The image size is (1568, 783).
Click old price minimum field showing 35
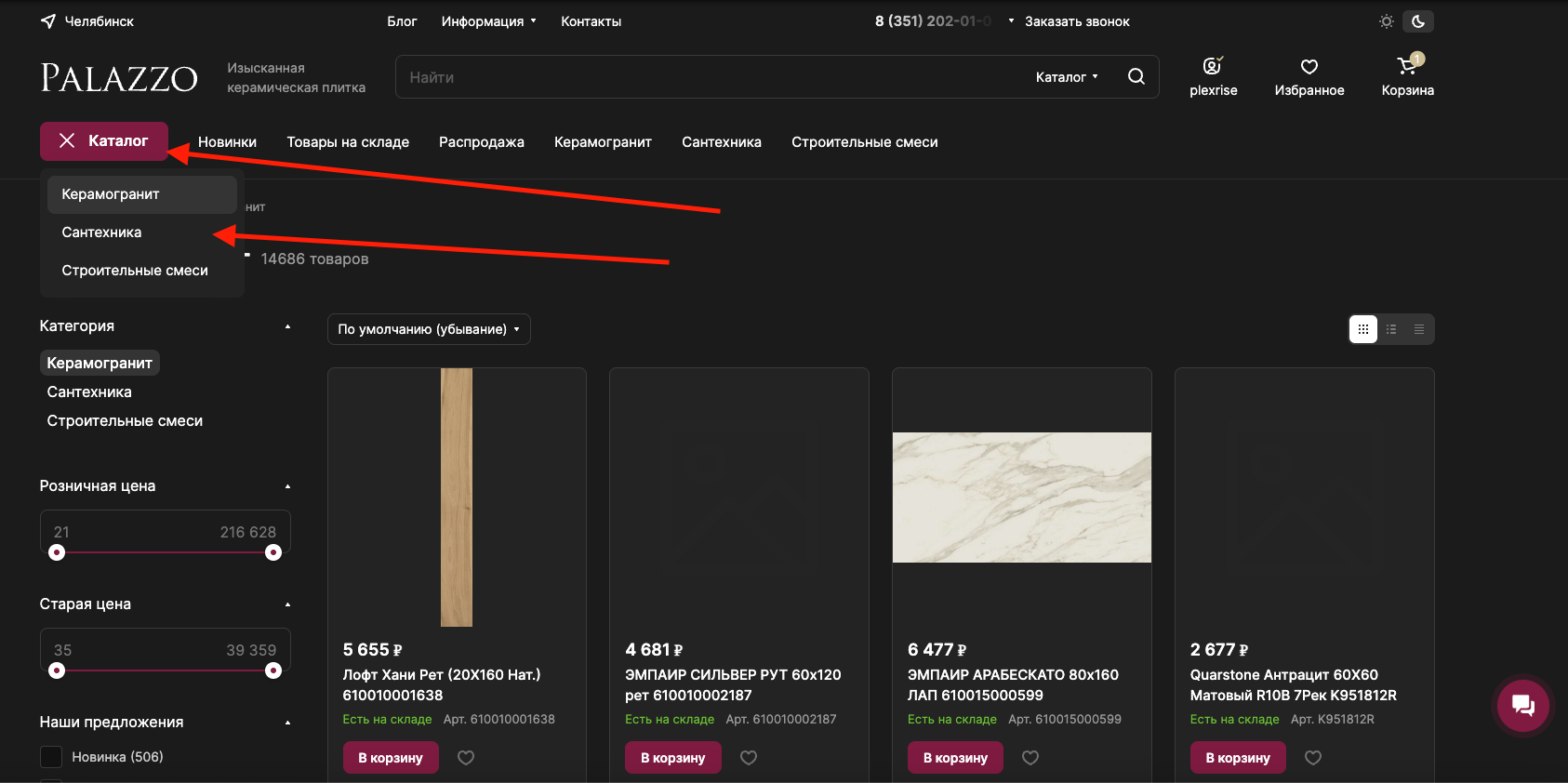tap(102, 650)
